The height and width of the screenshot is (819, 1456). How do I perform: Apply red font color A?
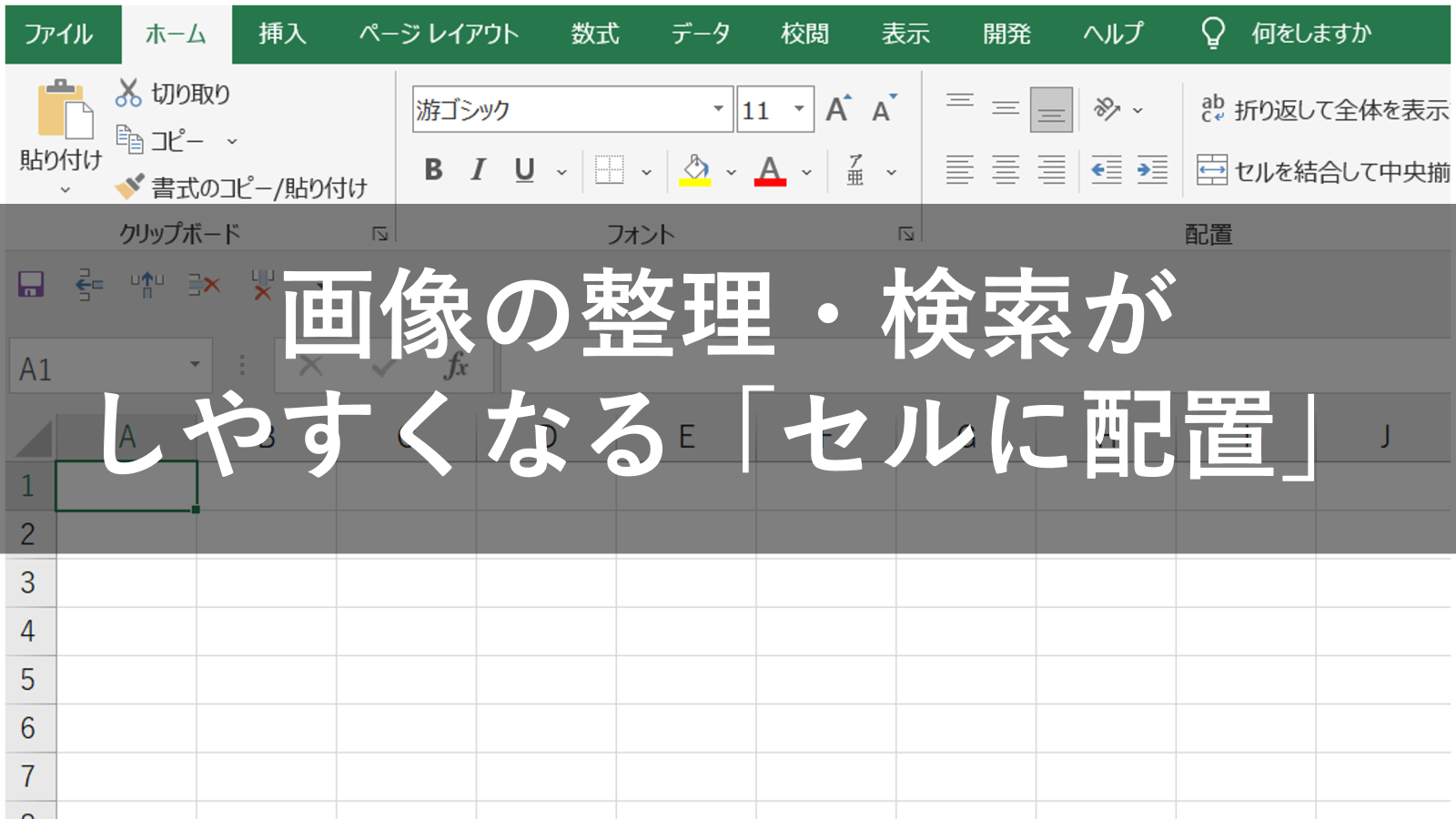(x=770, y=169)
